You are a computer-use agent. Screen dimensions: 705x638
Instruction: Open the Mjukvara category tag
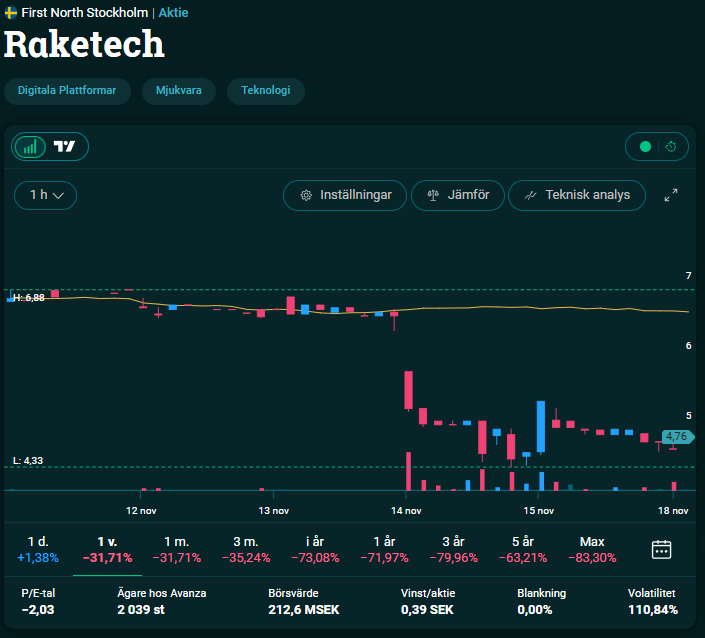tap(178, 90)
